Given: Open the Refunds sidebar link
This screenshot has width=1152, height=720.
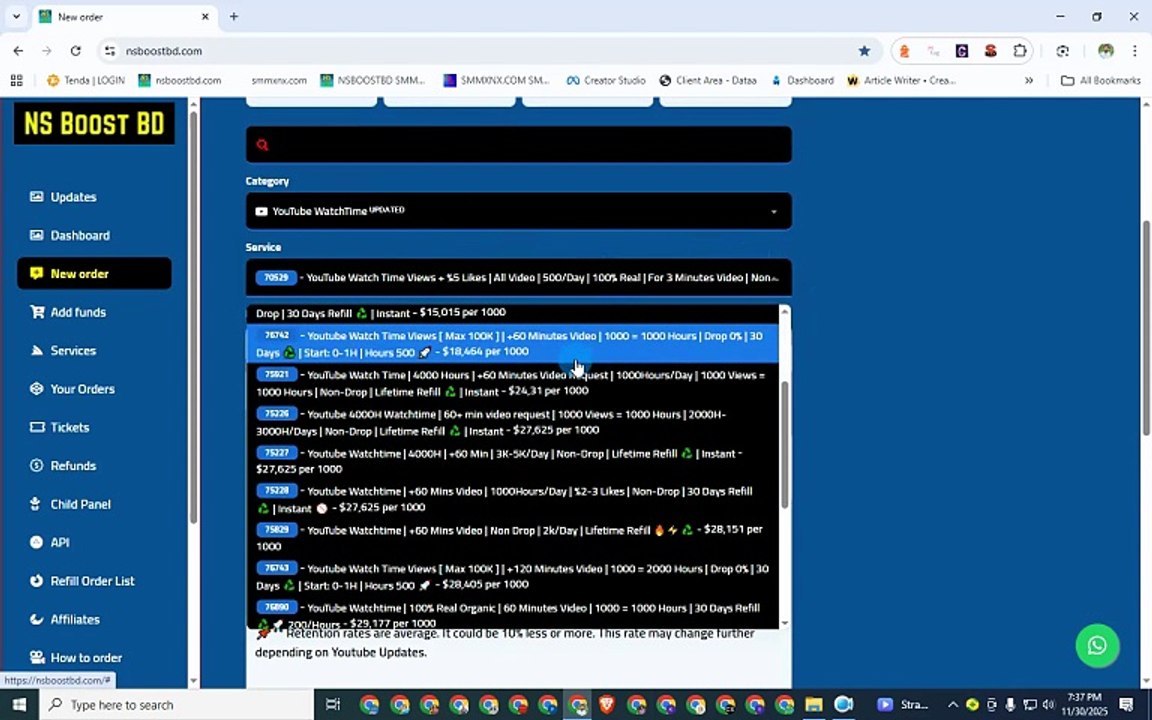Looking at the screenshot, I should pos(73,466).
